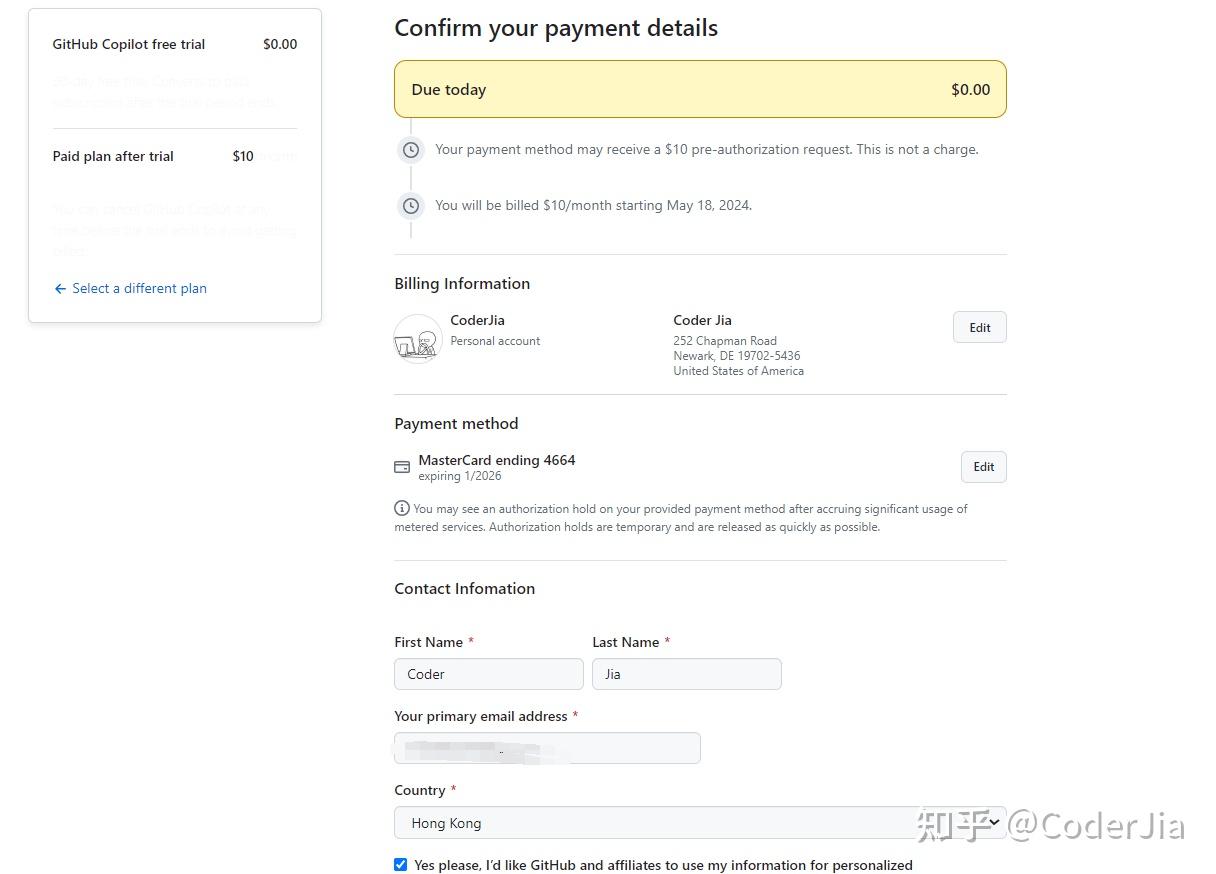This screenshot has height=874, width=1216.
Task: Click the yellow "Due today" banner
Action: [x=700, y=89]
